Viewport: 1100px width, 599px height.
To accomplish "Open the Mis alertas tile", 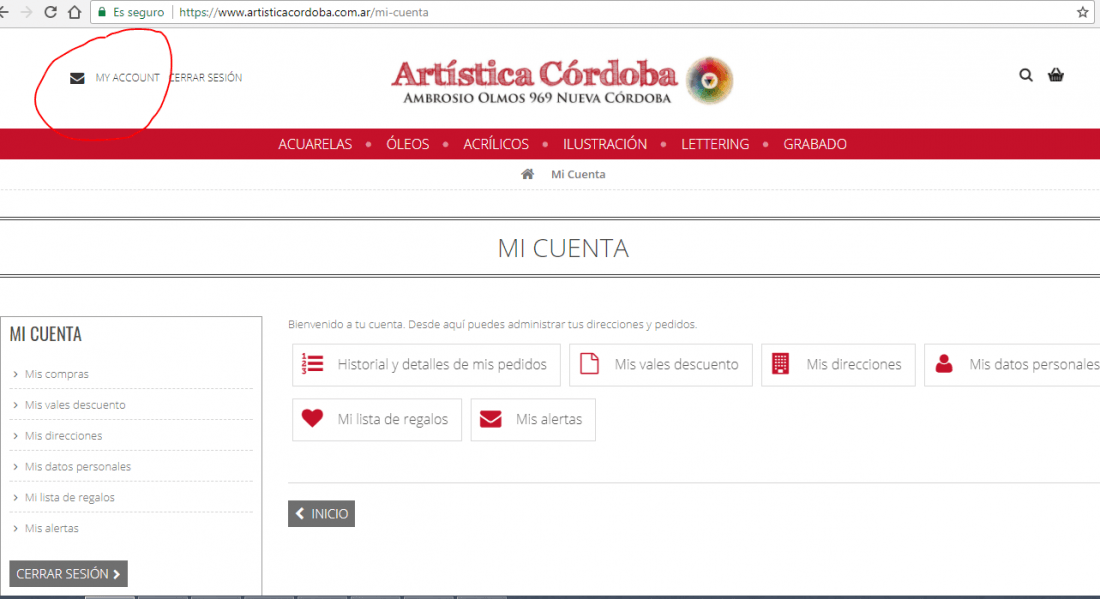I will pos(533,419).
